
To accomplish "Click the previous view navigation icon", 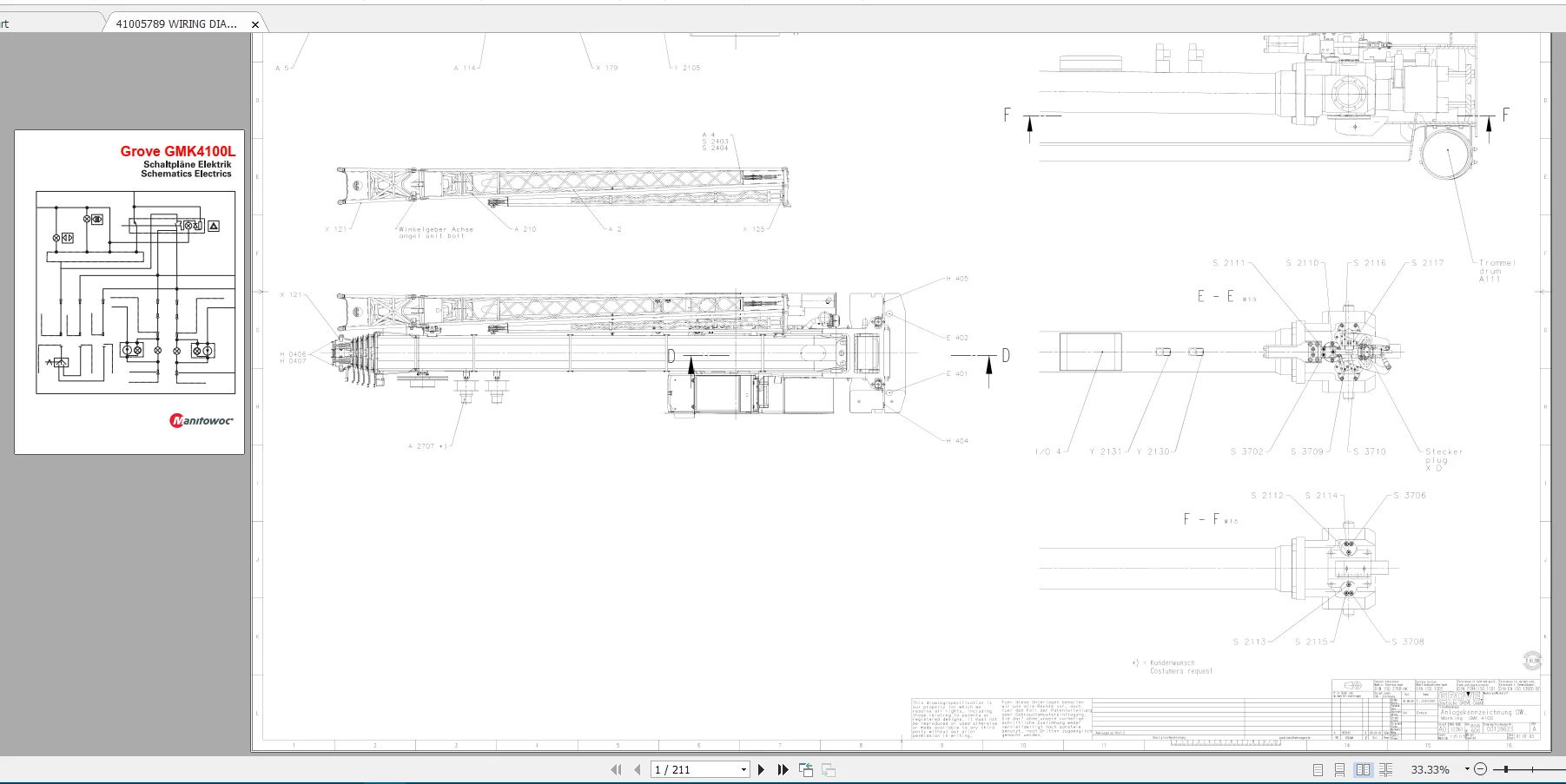I will coord(806,769).
